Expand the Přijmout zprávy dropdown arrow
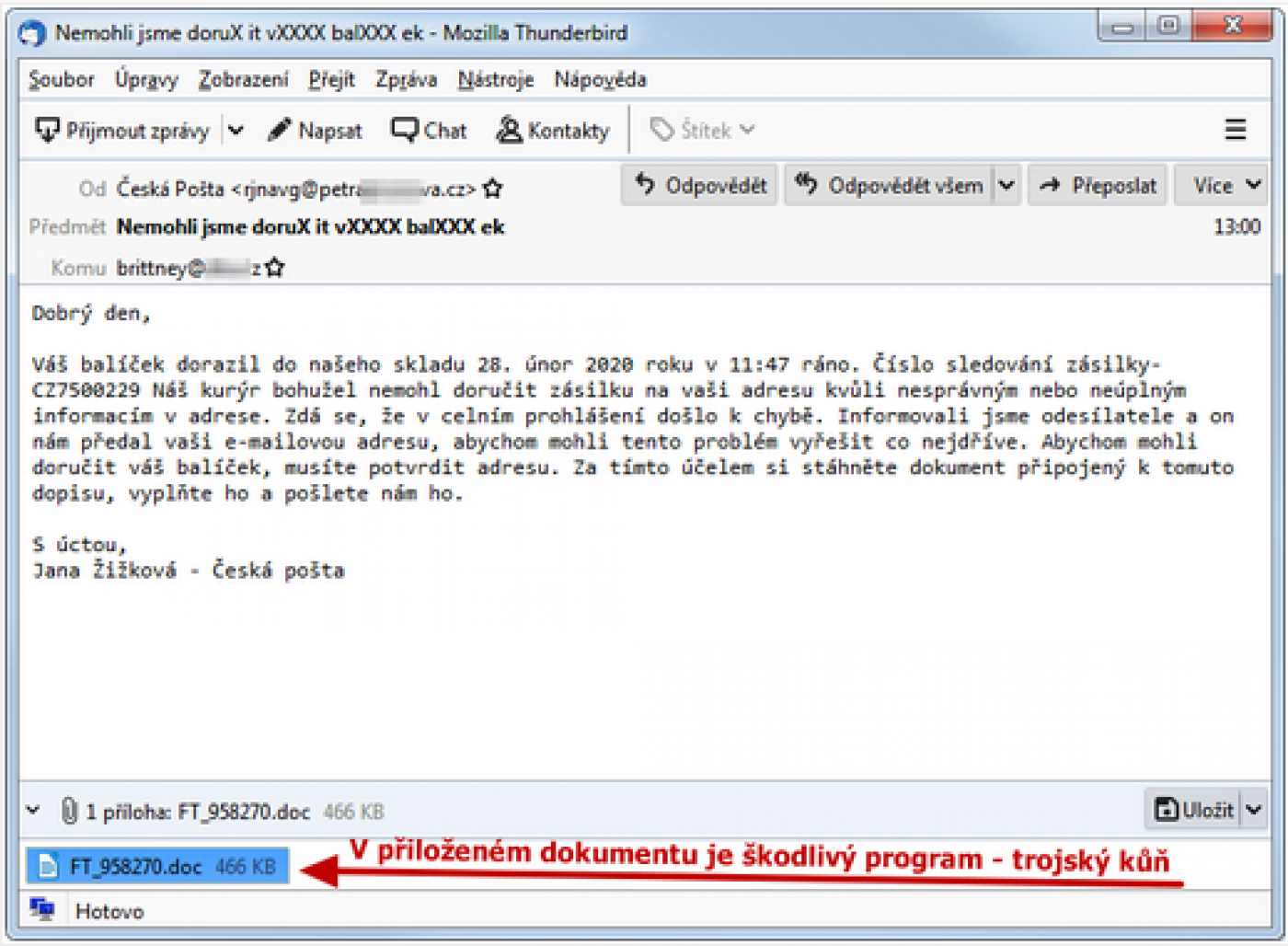Image resolution: width=1288 pixels, height=946 pixels. point(236,131)
